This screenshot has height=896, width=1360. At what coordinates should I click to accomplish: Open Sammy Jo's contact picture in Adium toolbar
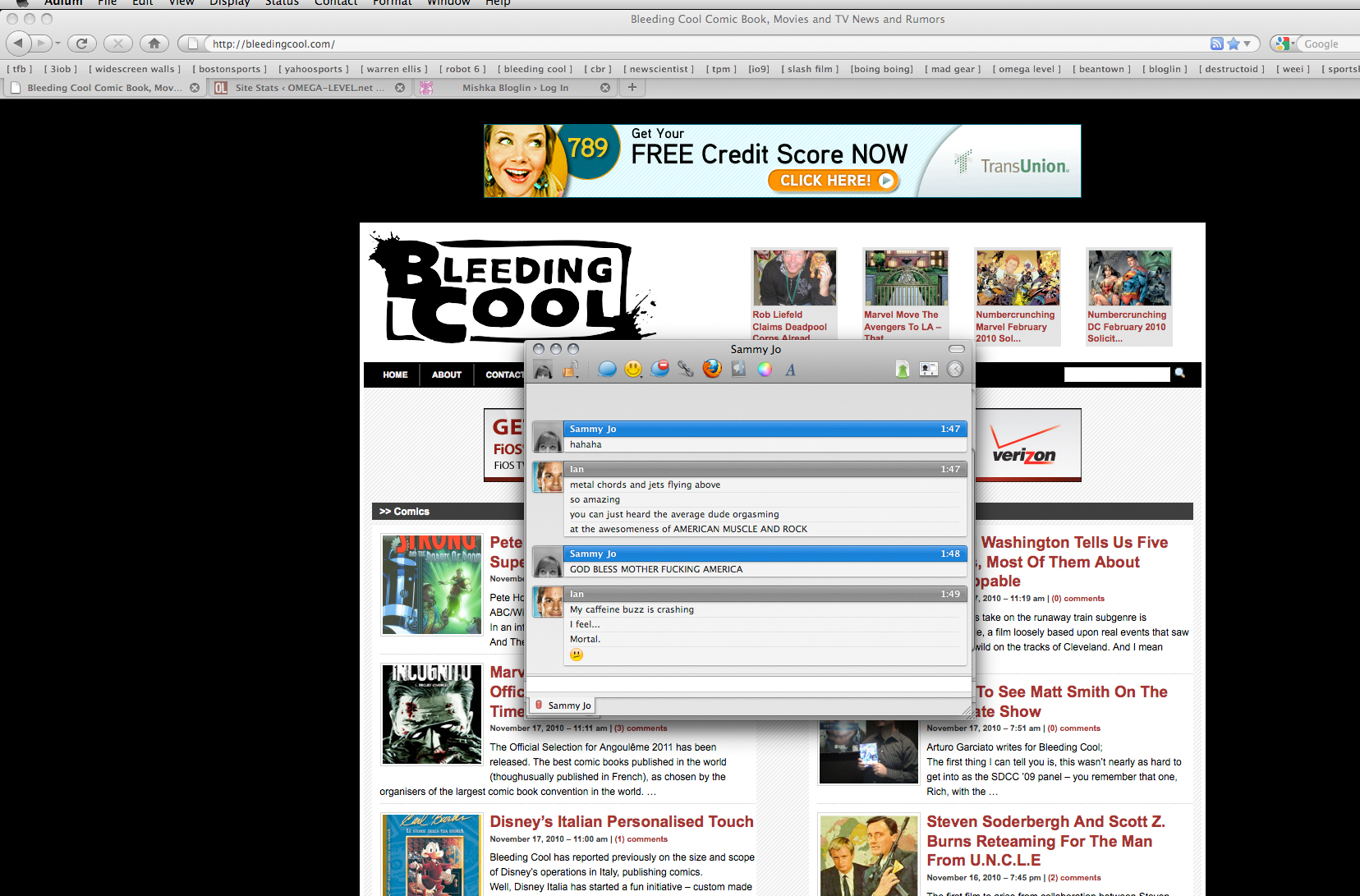(x=543, y=370)
